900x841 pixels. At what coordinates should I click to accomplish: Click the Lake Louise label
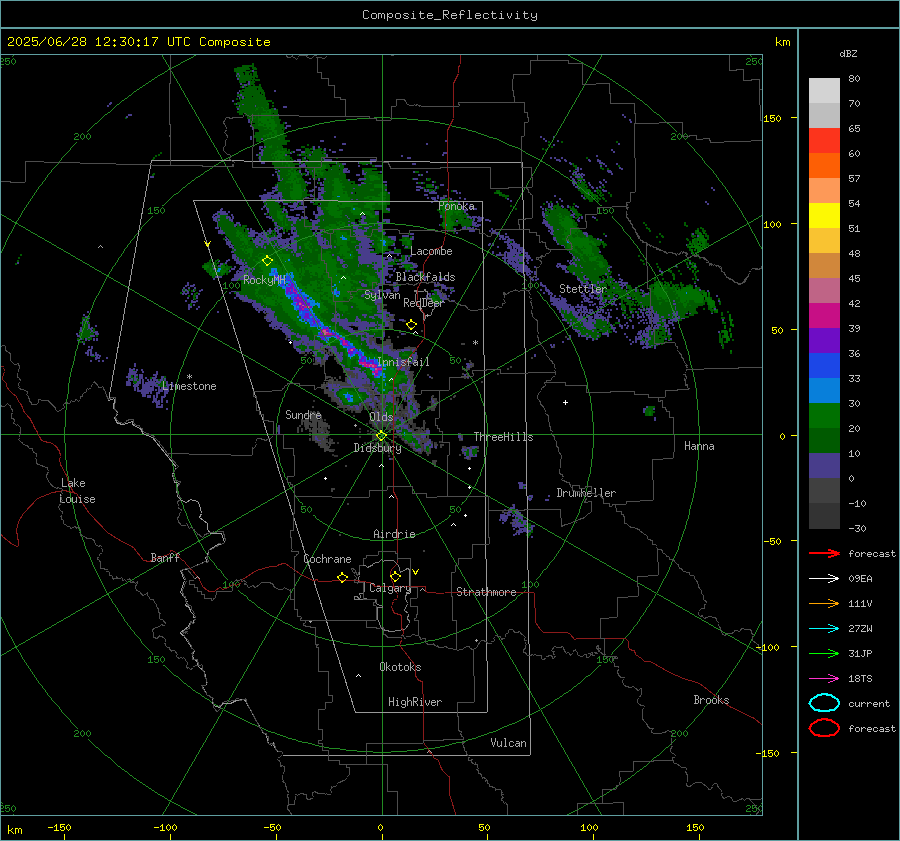77,491
